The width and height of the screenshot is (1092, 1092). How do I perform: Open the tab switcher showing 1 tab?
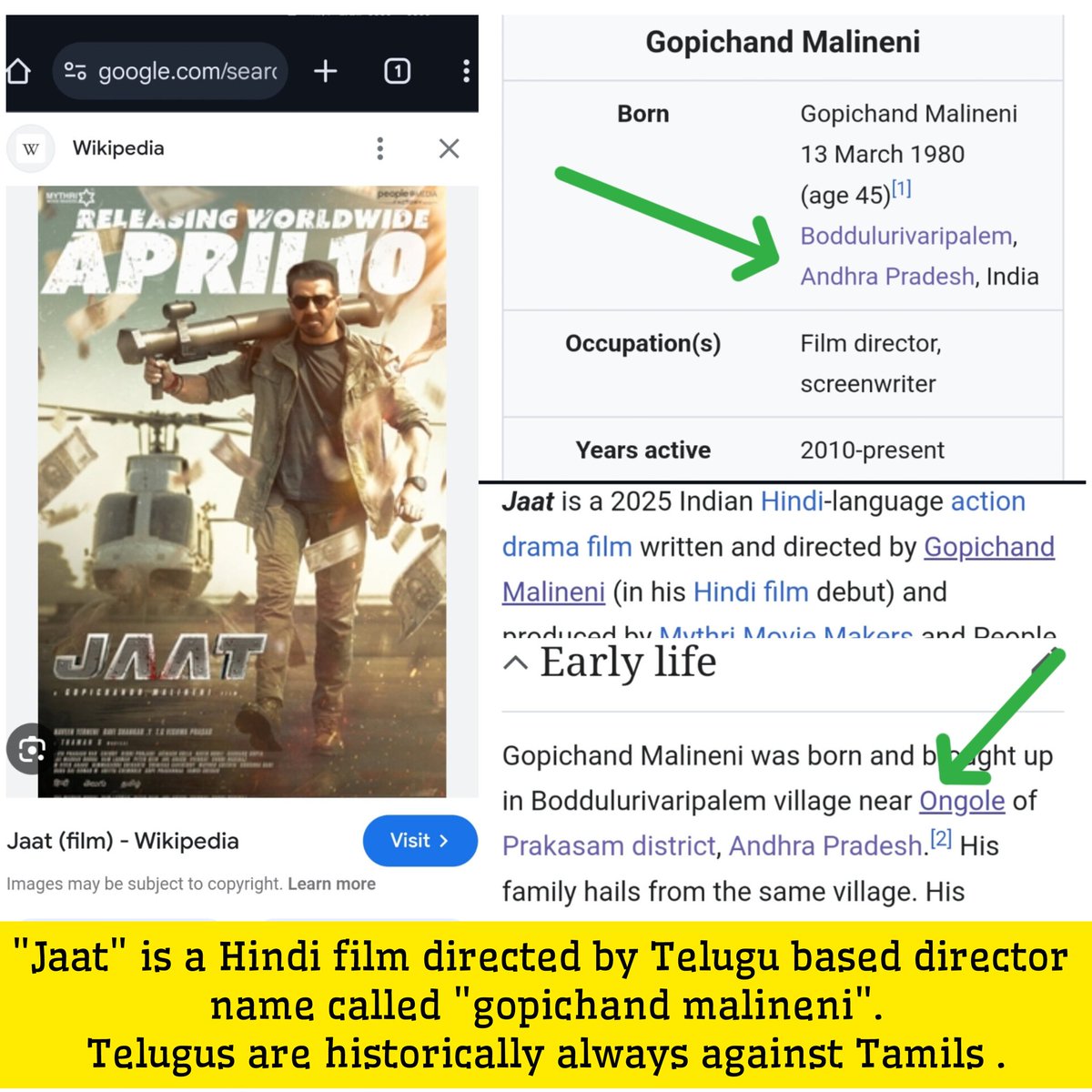click(x=397, y=71)
